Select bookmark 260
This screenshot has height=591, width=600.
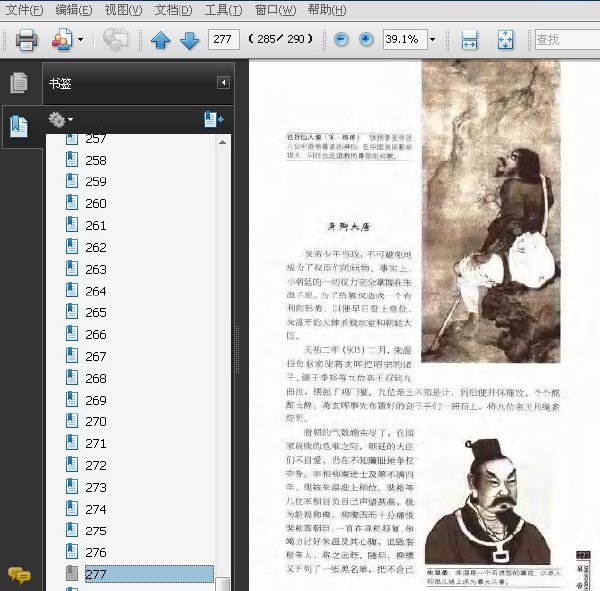96,203
